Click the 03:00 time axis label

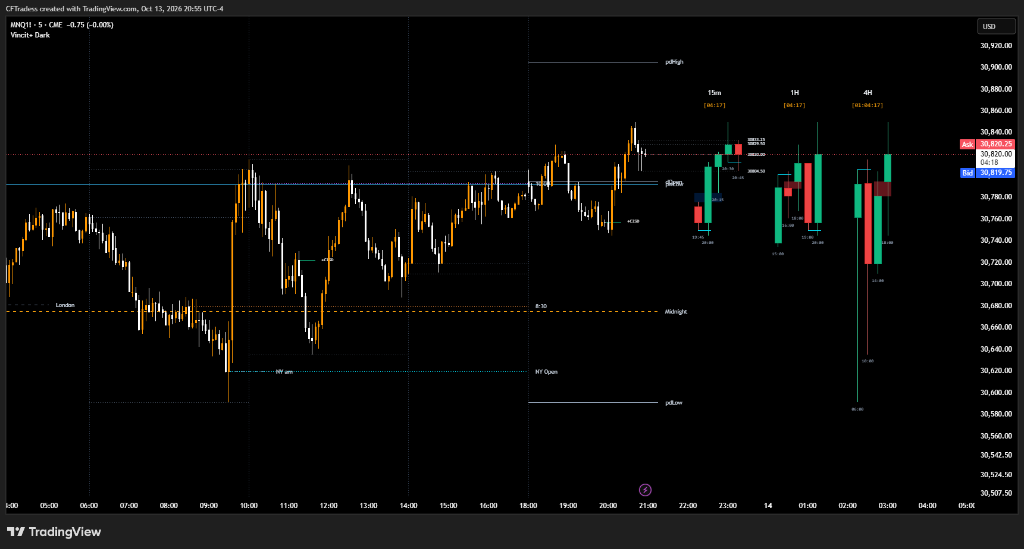[x=888, y=506]
